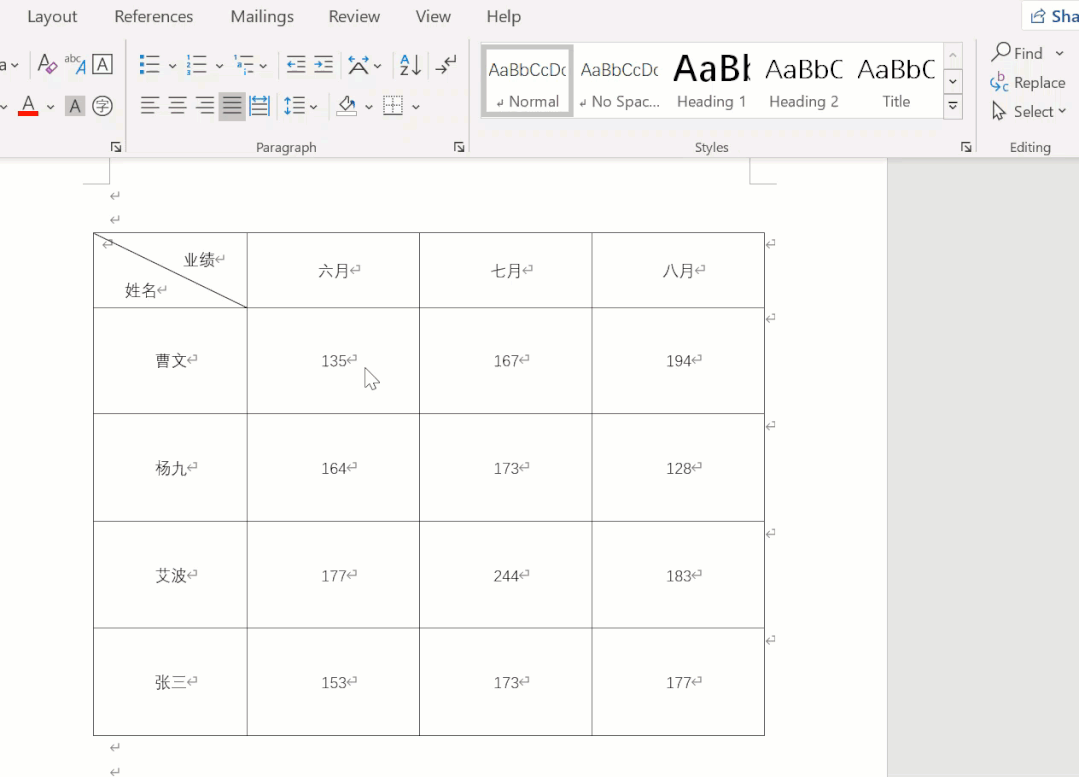The image size is (1079, 777).
Task: Open the Numbering dropdown arrow
Action: pos(219,66)
